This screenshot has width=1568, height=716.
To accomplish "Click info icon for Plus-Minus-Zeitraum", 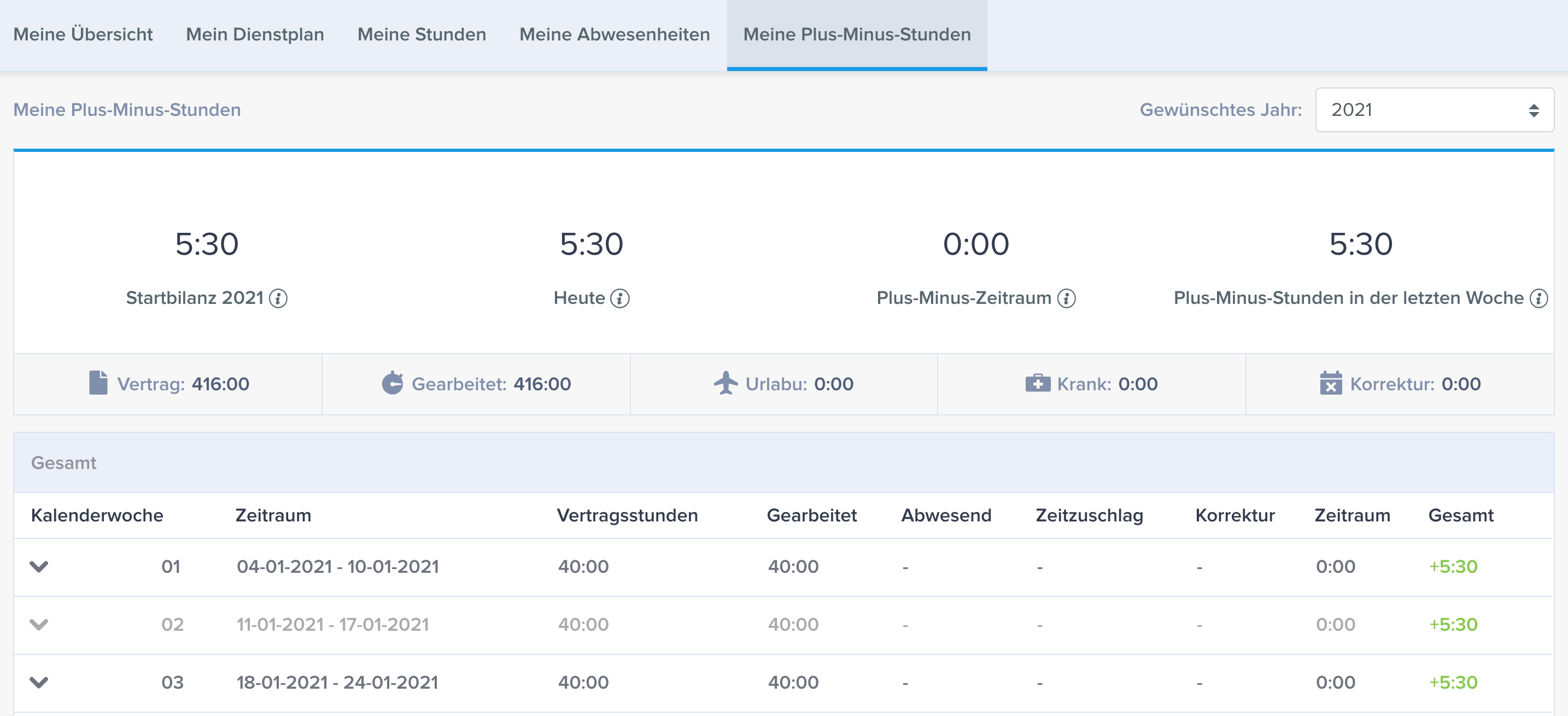I will [1067, 298].
